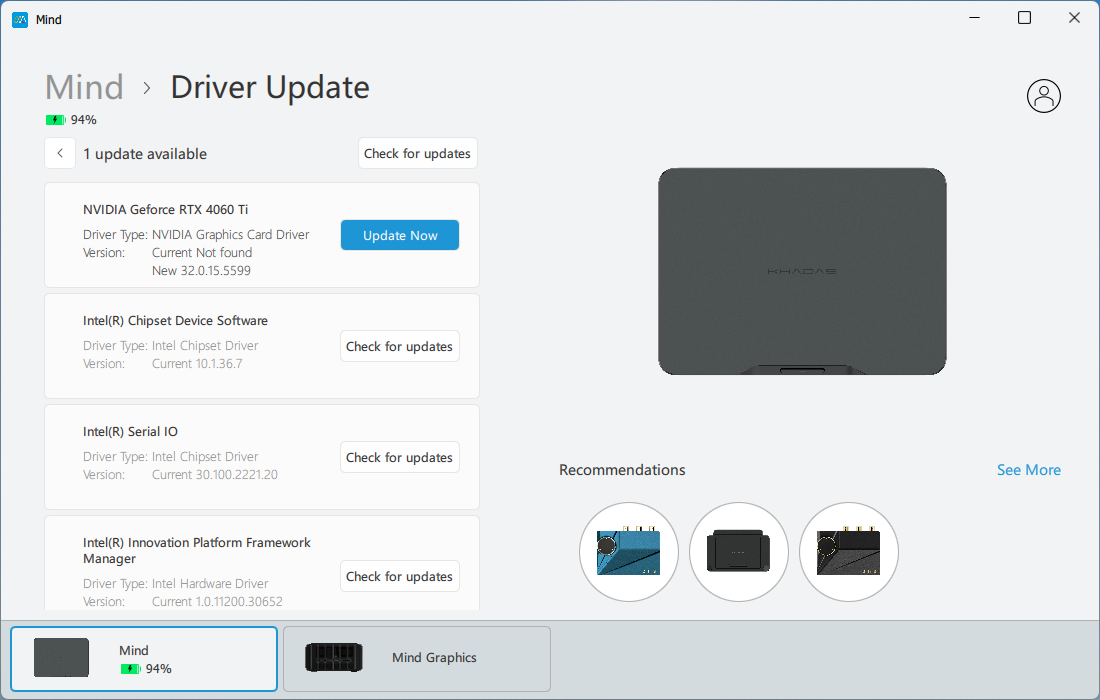Open the blue Khadas board recommendation
The height and width of the screenshot is (700, 1100).
pos(629,552)
